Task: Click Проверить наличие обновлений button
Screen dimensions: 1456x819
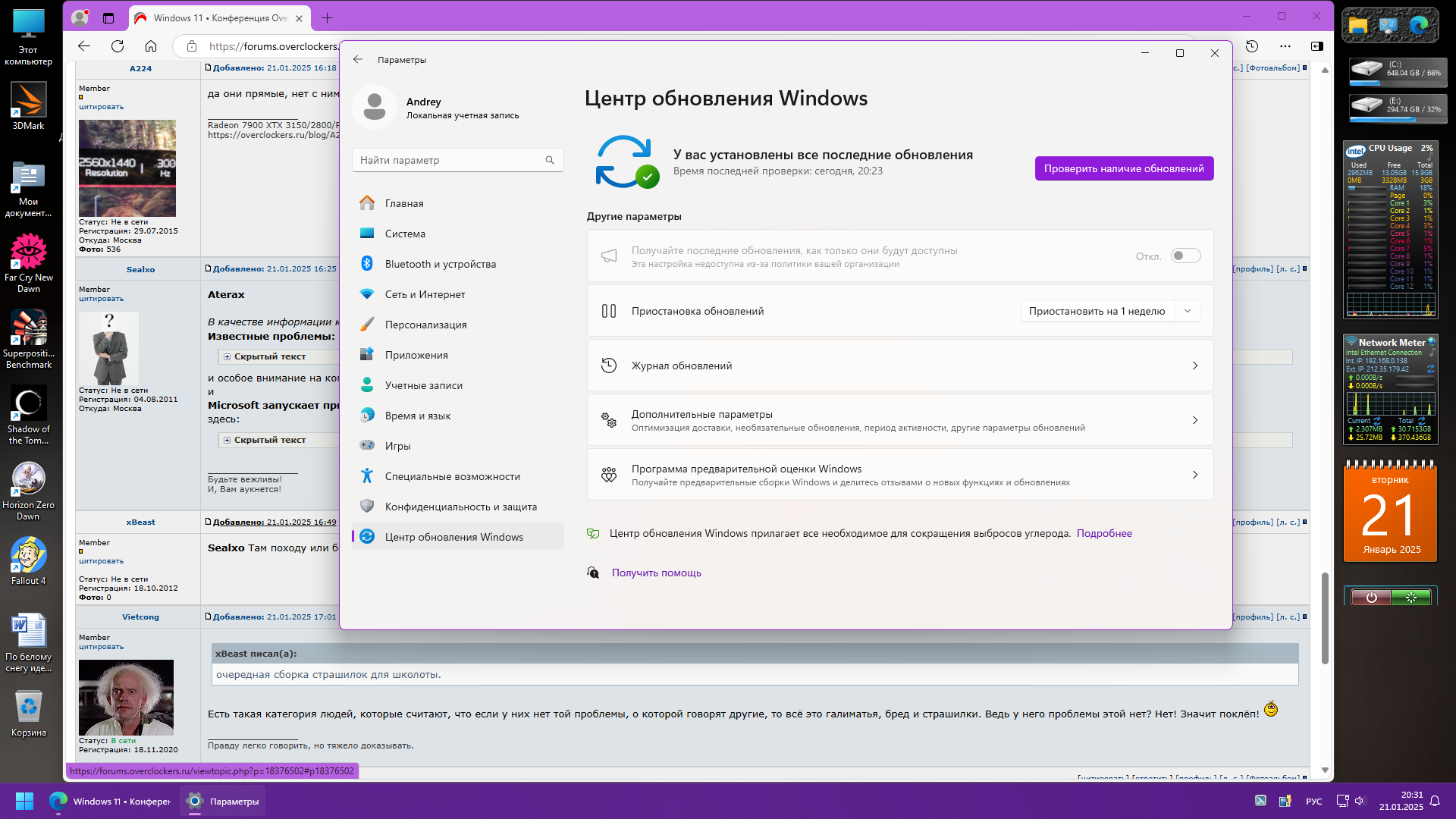Action: (1123, 168)
